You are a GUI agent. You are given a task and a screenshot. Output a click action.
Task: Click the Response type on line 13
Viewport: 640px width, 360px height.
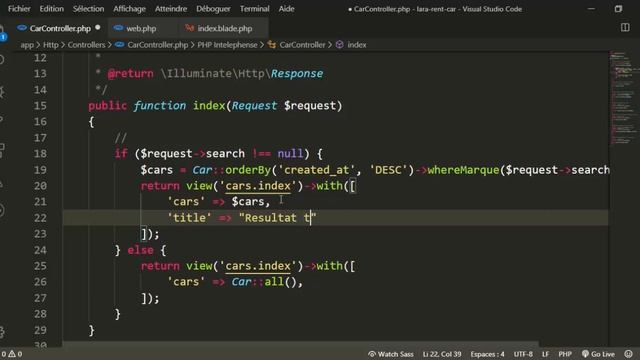click(x=297, y=74)
